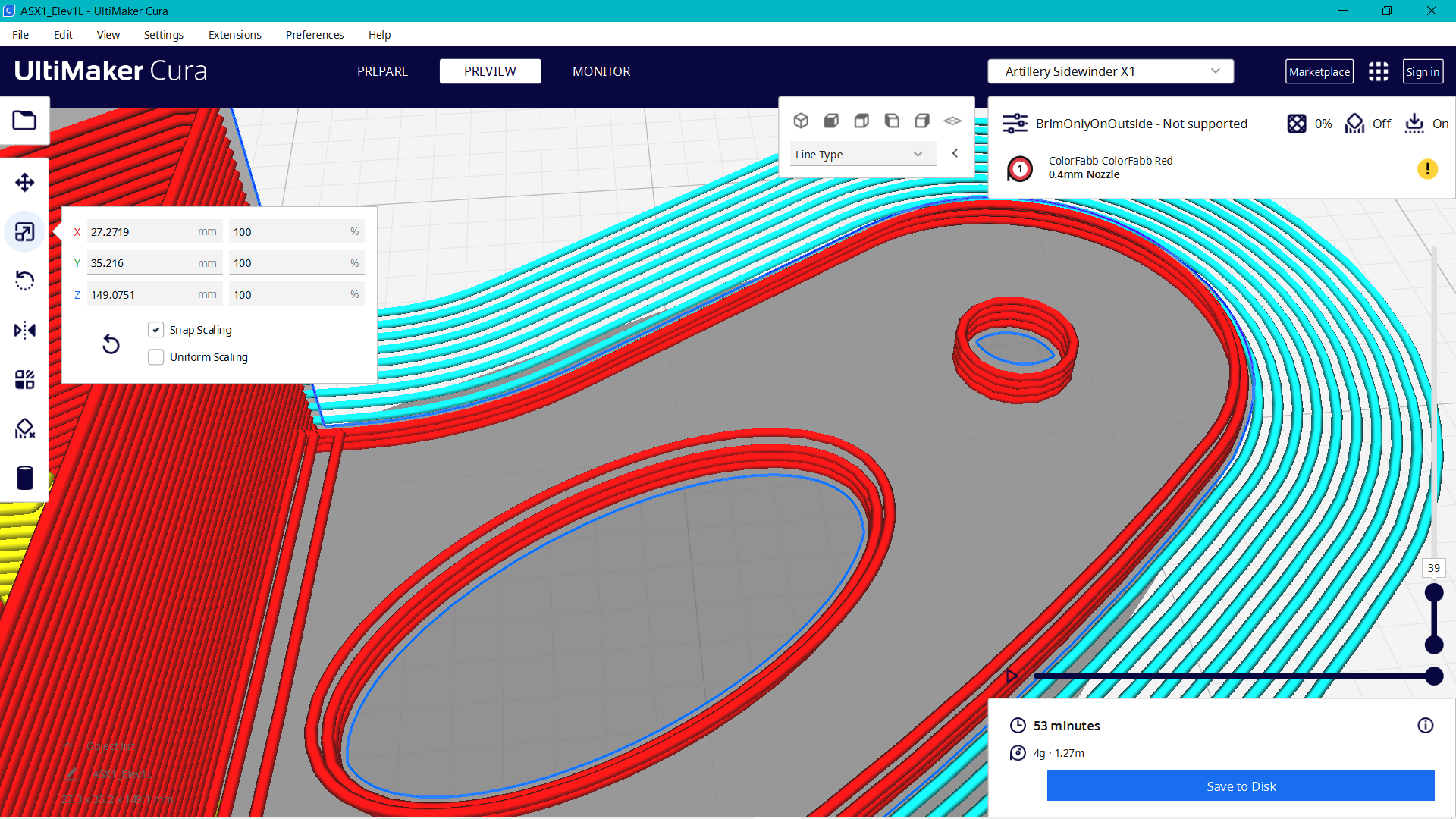
Task: Collapse the preview legend with the chevron
Action: tap(955, 153)
